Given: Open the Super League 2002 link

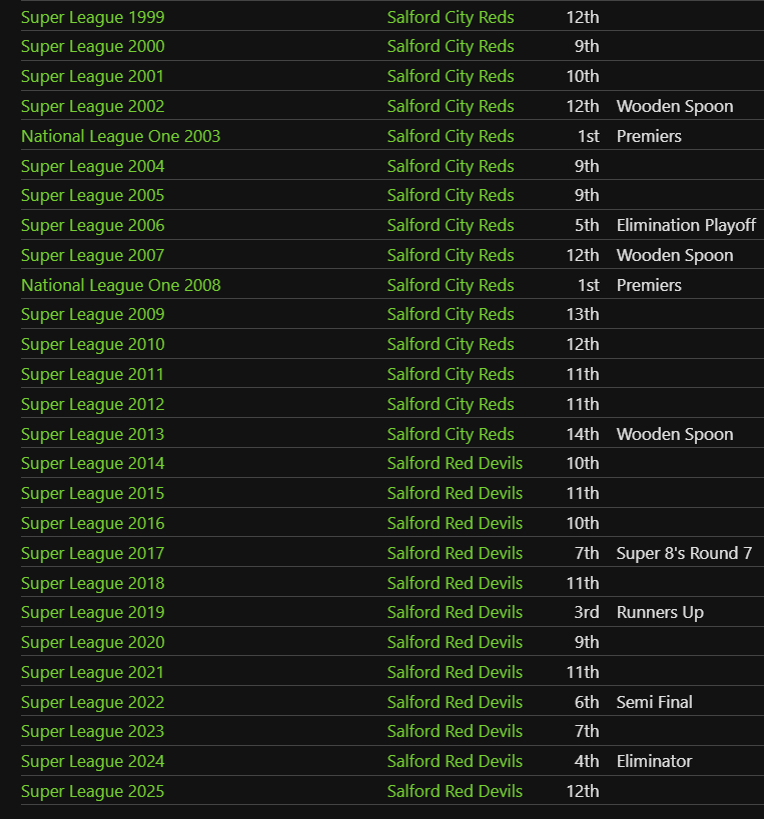Looking at the screenshot, I should pos(92,107).
